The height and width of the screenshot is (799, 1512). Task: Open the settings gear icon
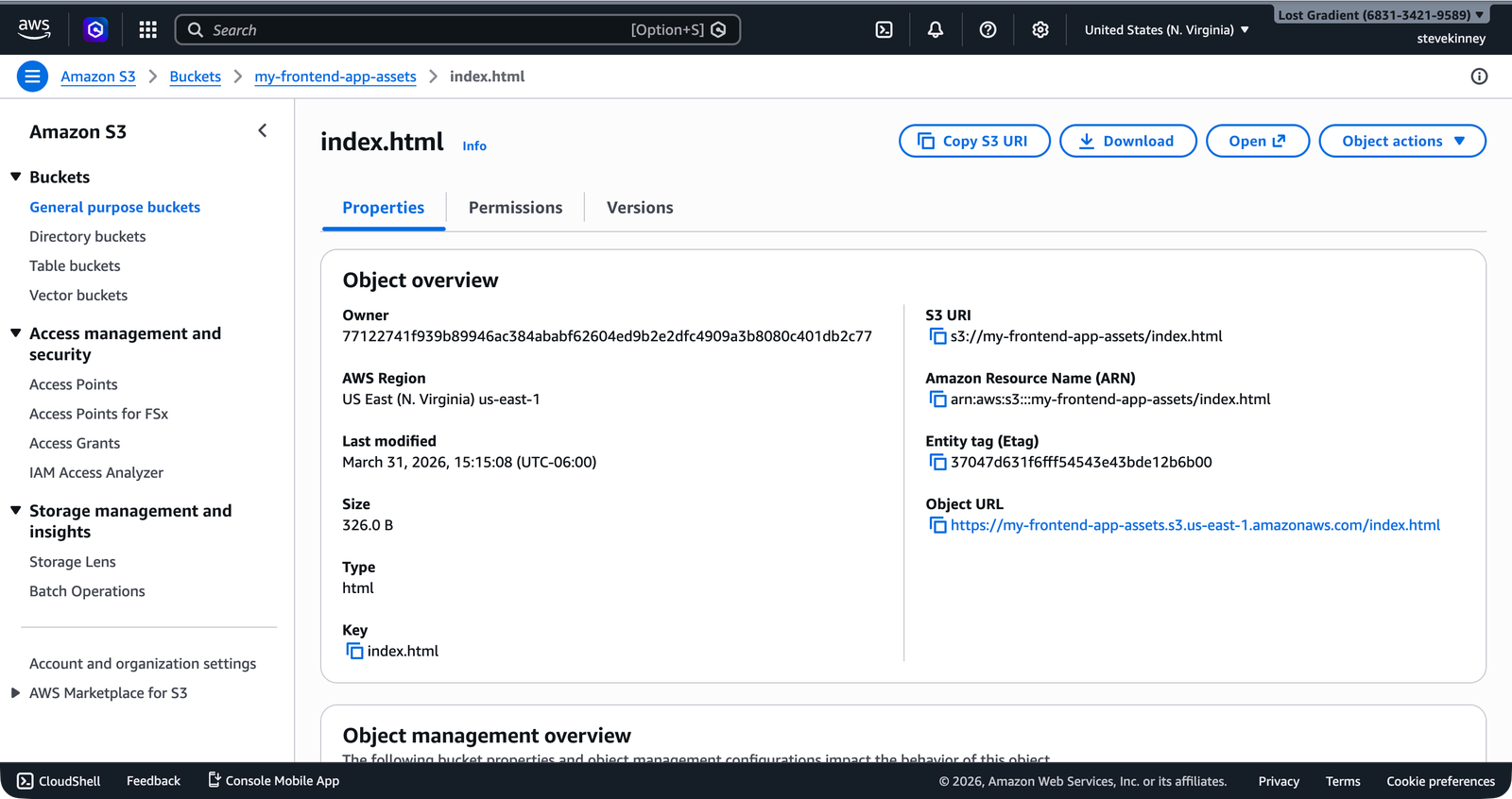1040,30
